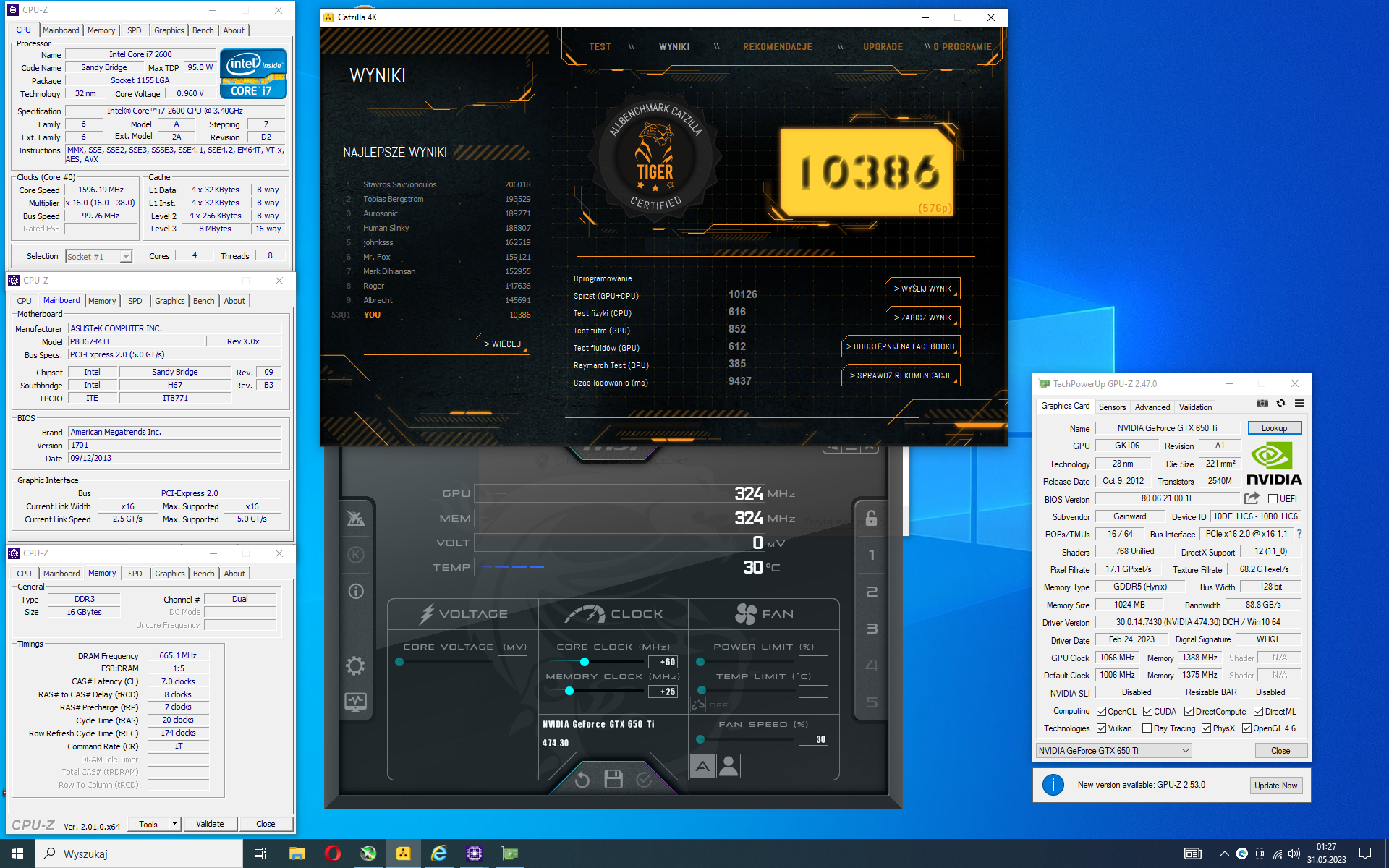Click Task View taskbar icon
Viewport: 1389px width, 868px height.
(260, 854)
